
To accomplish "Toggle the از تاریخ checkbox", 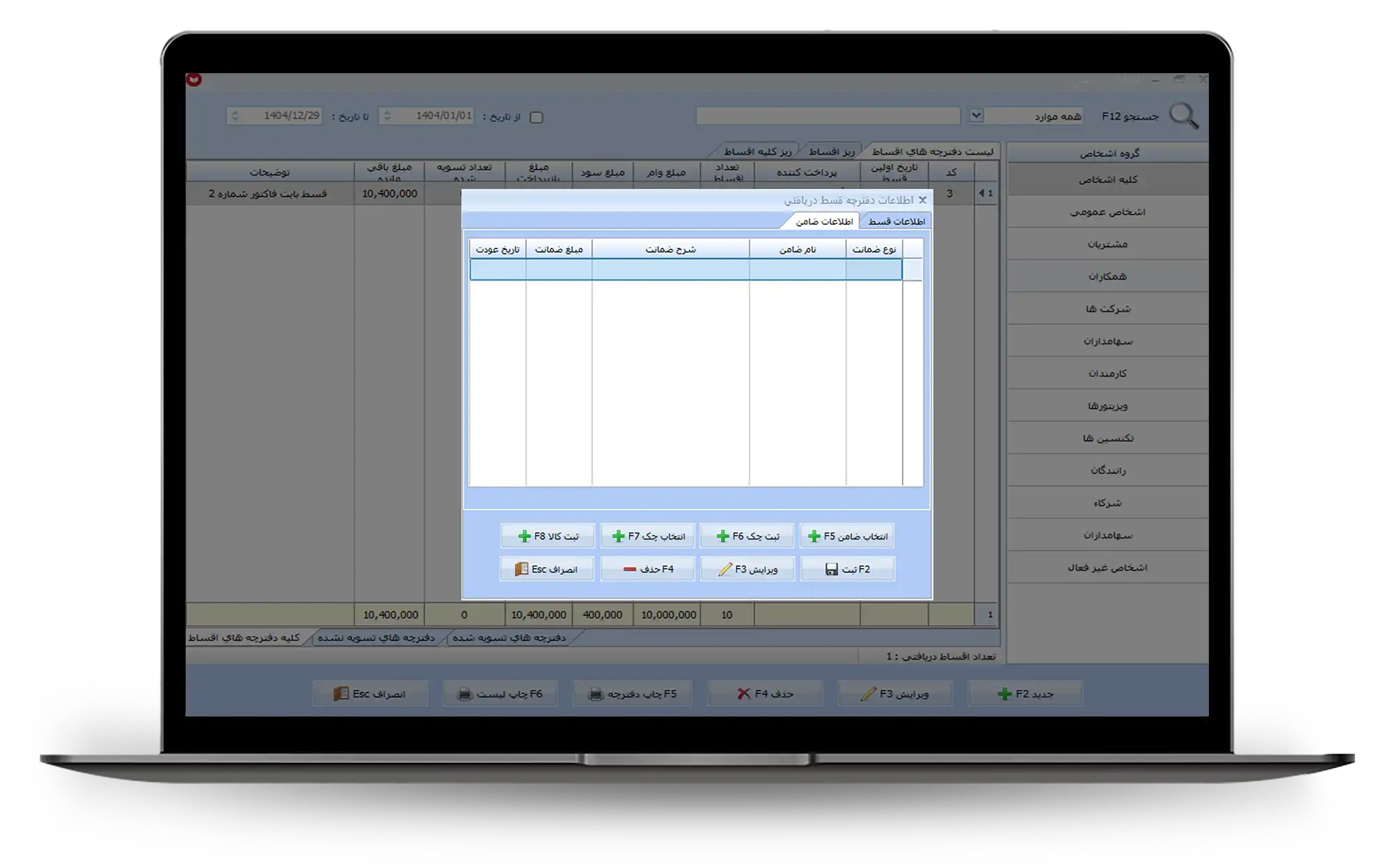I will click(x=536, y=117).
